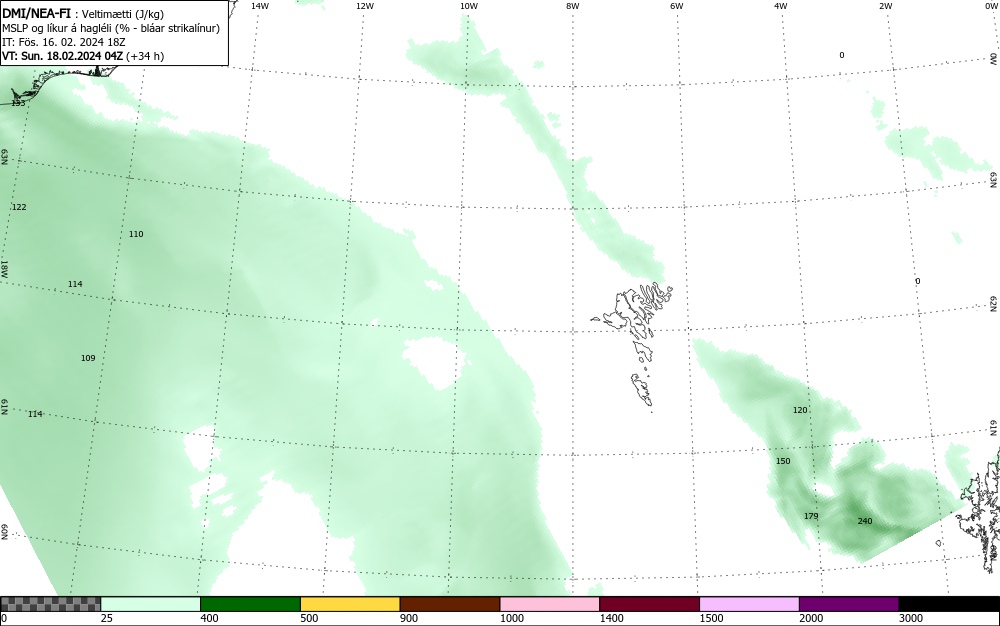Click the 'DMI/NEA-FI : Veltimætti (J/kg)' title
This screenshot has height=626, width=1000.
83,13
